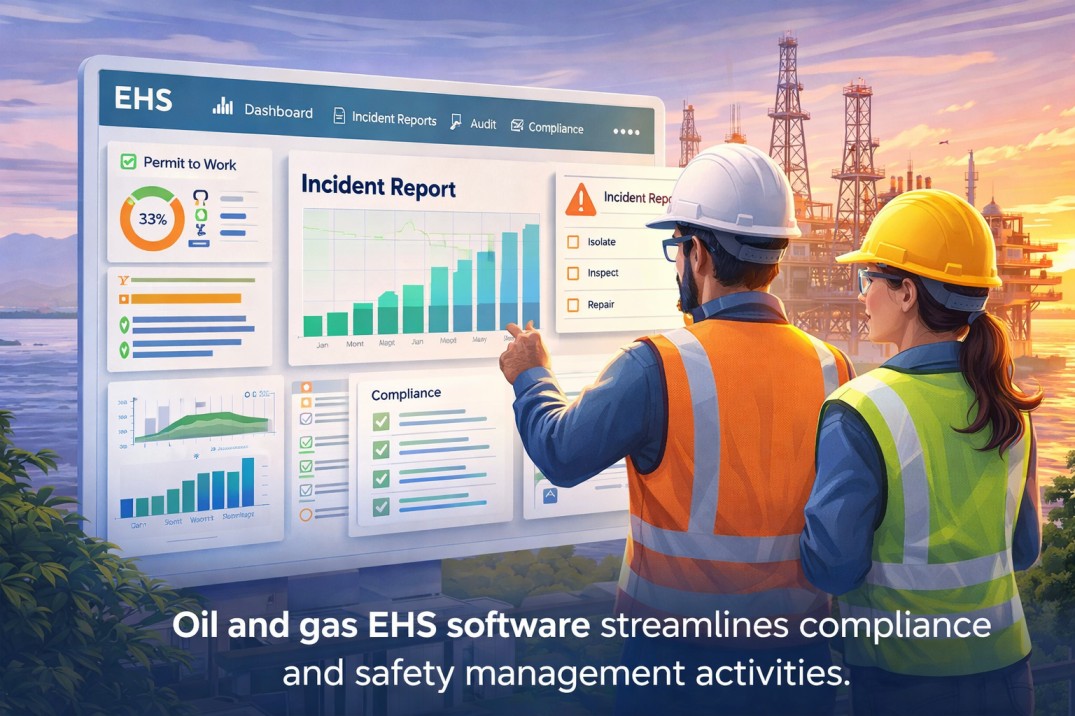Click the bar chart icon beside Dashboard
This screenshot has width=1075, height=716.
tap(223, 105)
